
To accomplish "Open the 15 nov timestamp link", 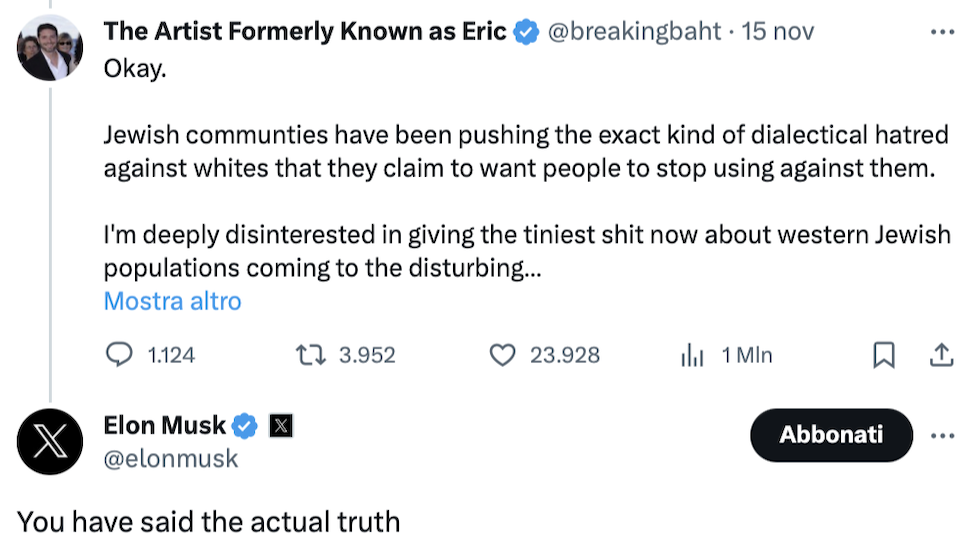I will coord(778,32).
